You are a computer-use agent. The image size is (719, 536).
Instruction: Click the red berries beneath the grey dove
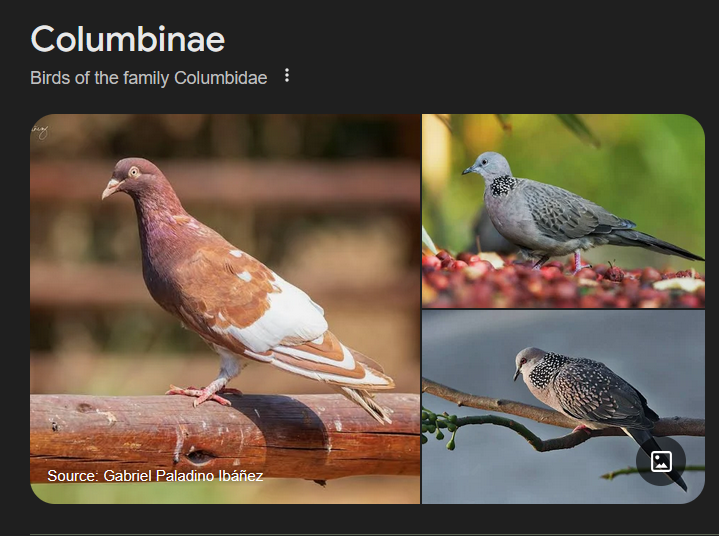(x=563, y=282)
